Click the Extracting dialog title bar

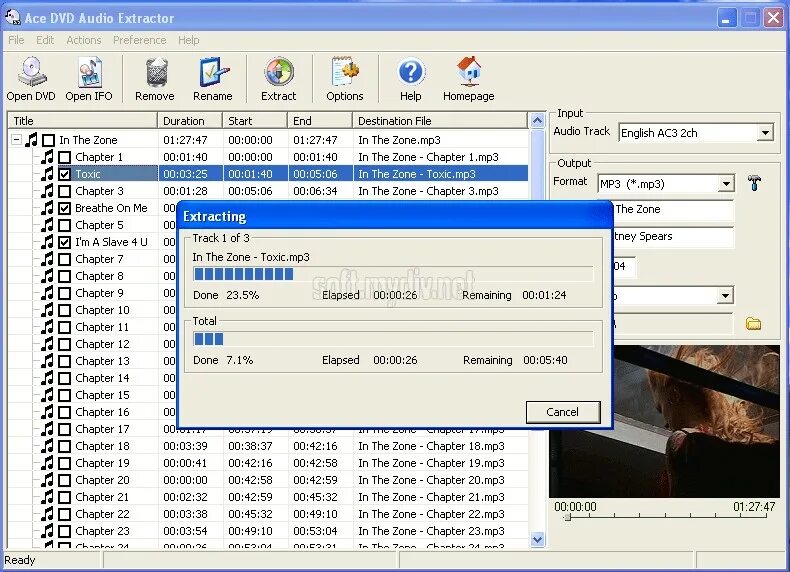tap(395, 216)
